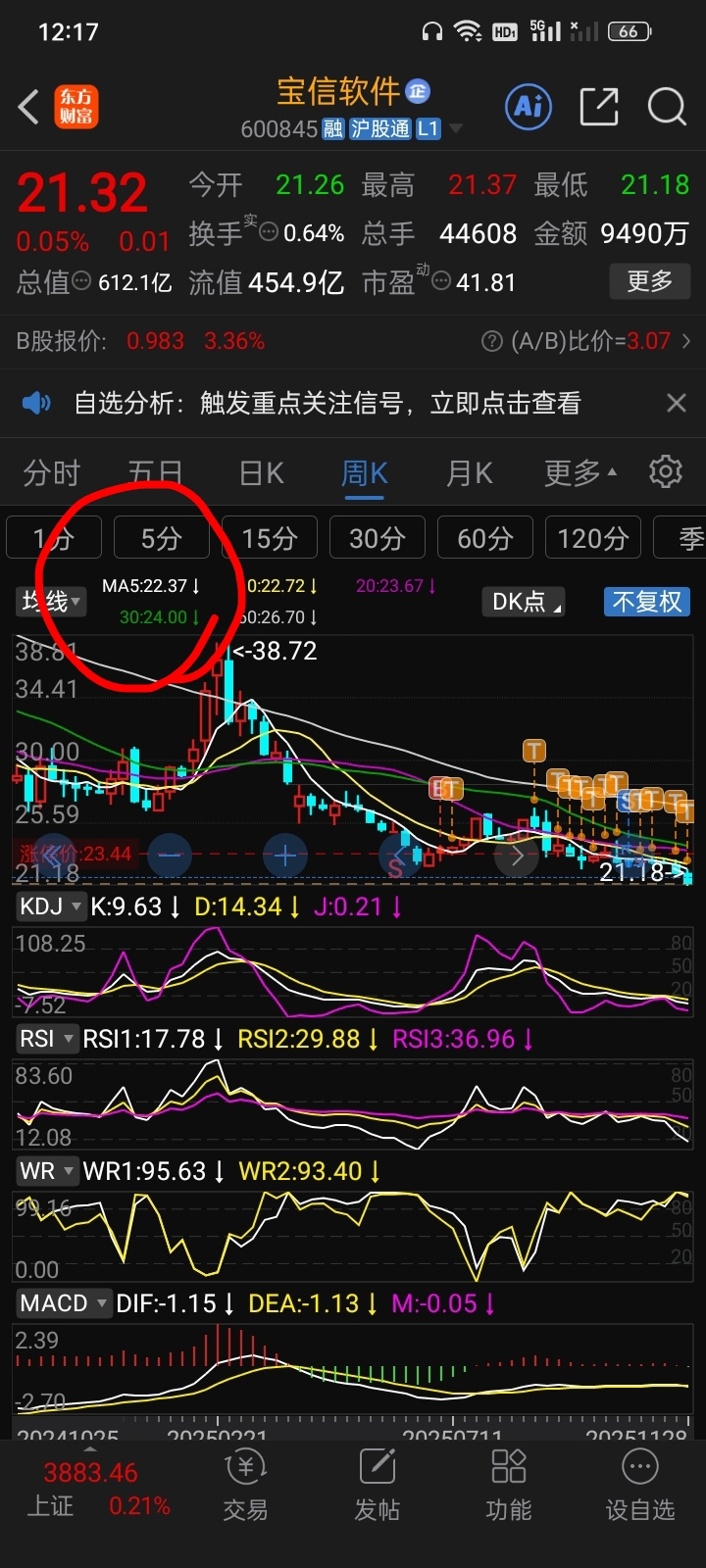This screenshot has width=706, height=1568.
Task: Select the 120分 period
Action: 592,538
